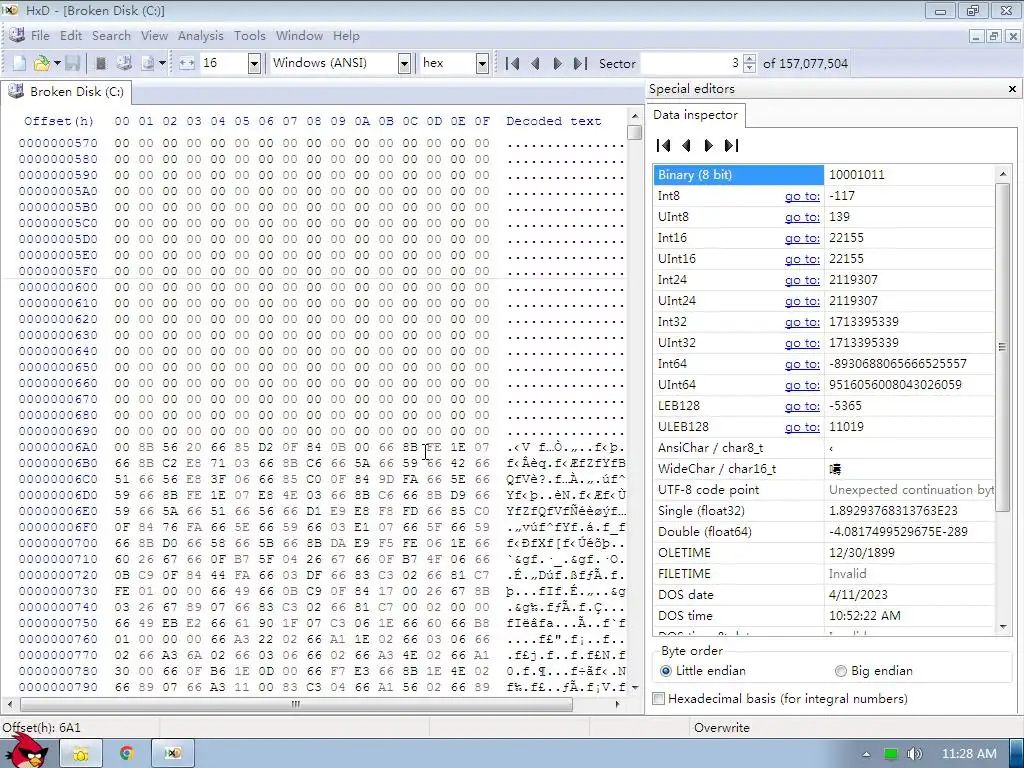
Task: Click the hex view vertical scrollbar thumb
Action: [634, 133]
